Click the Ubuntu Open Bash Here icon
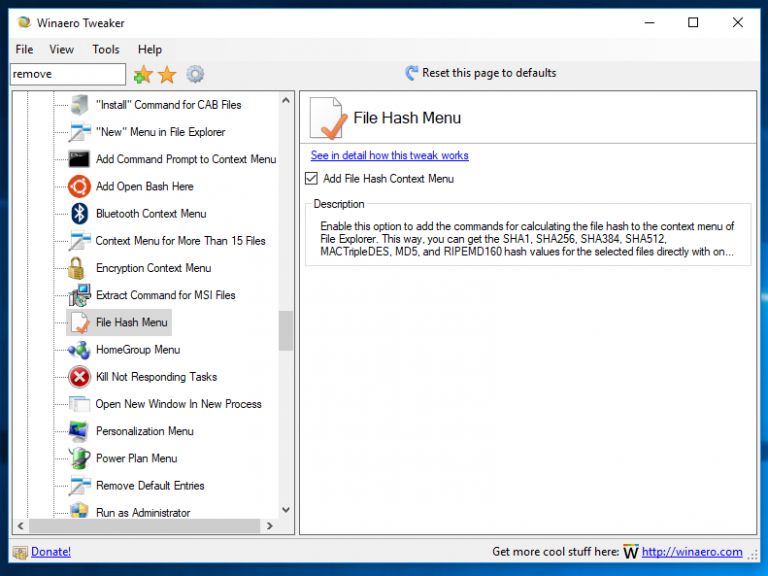768x576 pixels. (x=79, y=186)
